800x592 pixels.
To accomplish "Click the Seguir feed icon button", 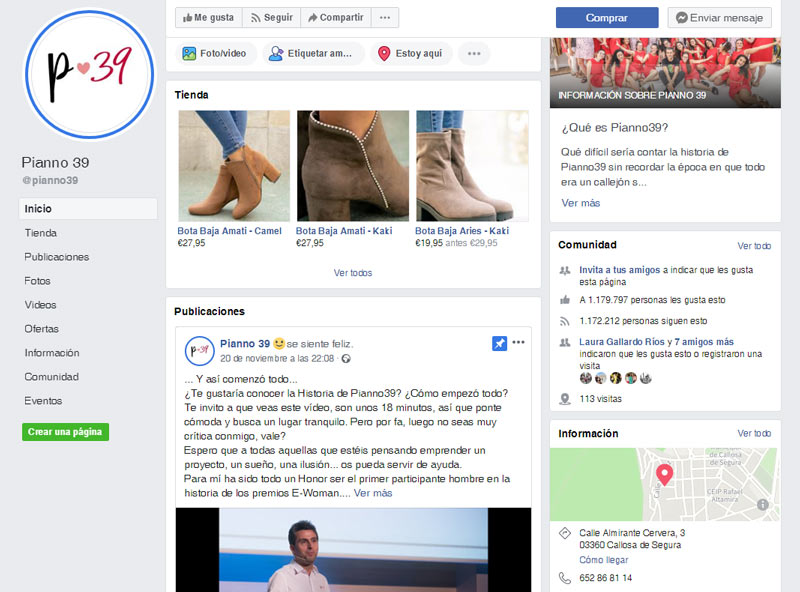I will click(x=271, y=18).
